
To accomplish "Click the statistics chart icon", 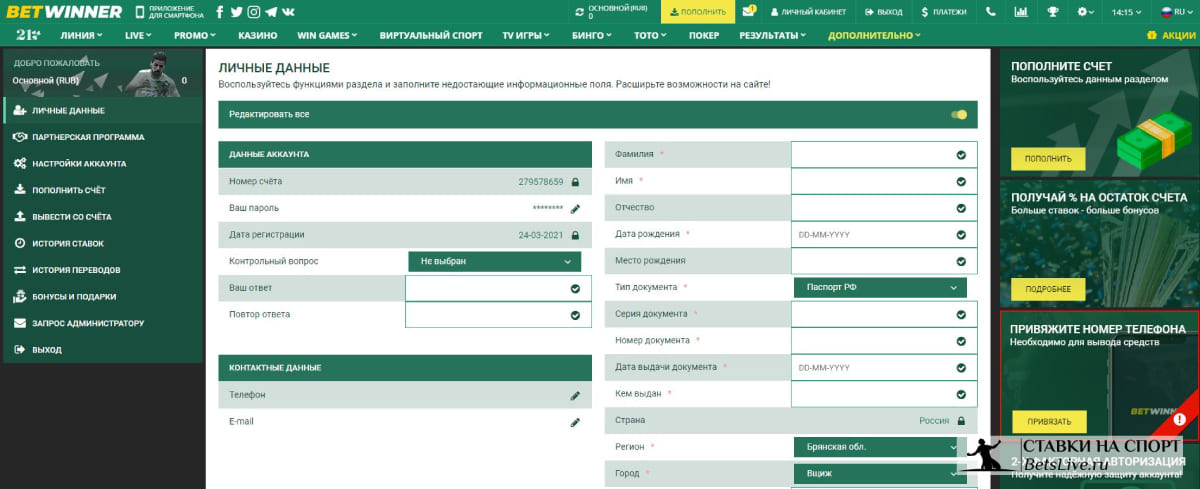I will pyautogui.click(x=1020, y=12).
